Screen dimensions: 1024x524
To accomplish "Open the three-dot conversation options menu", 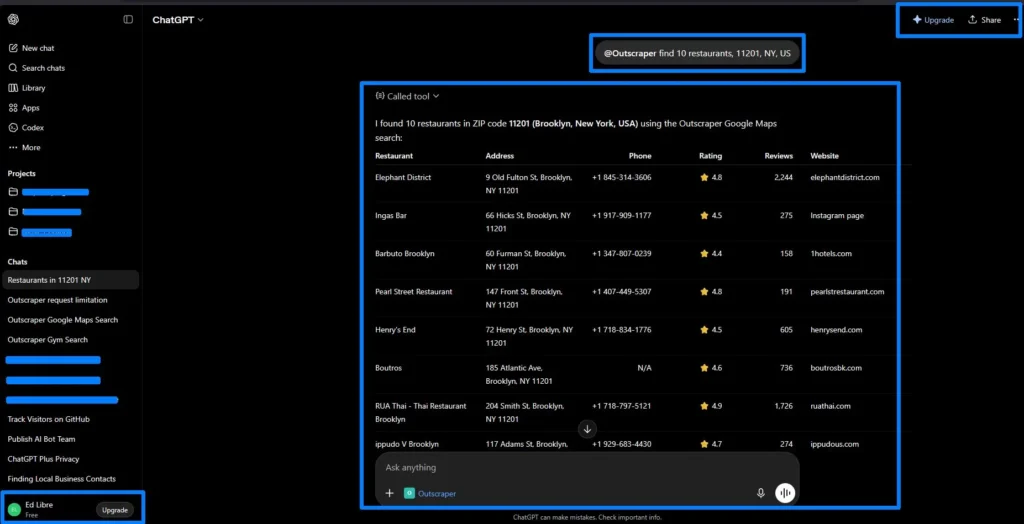I will [x=1016, y=20].
